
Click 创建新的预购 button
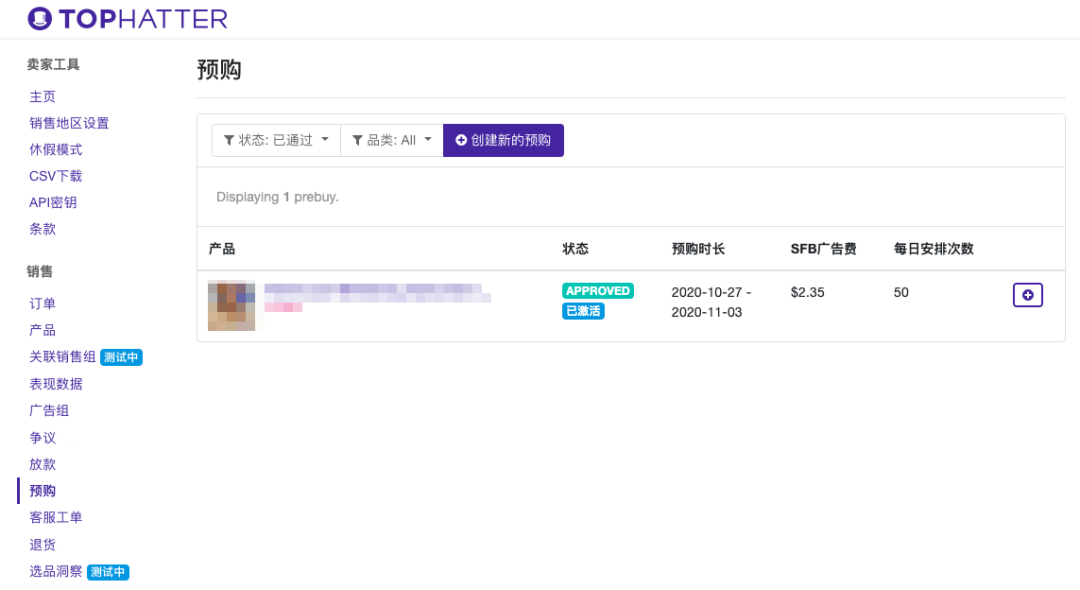503,140
